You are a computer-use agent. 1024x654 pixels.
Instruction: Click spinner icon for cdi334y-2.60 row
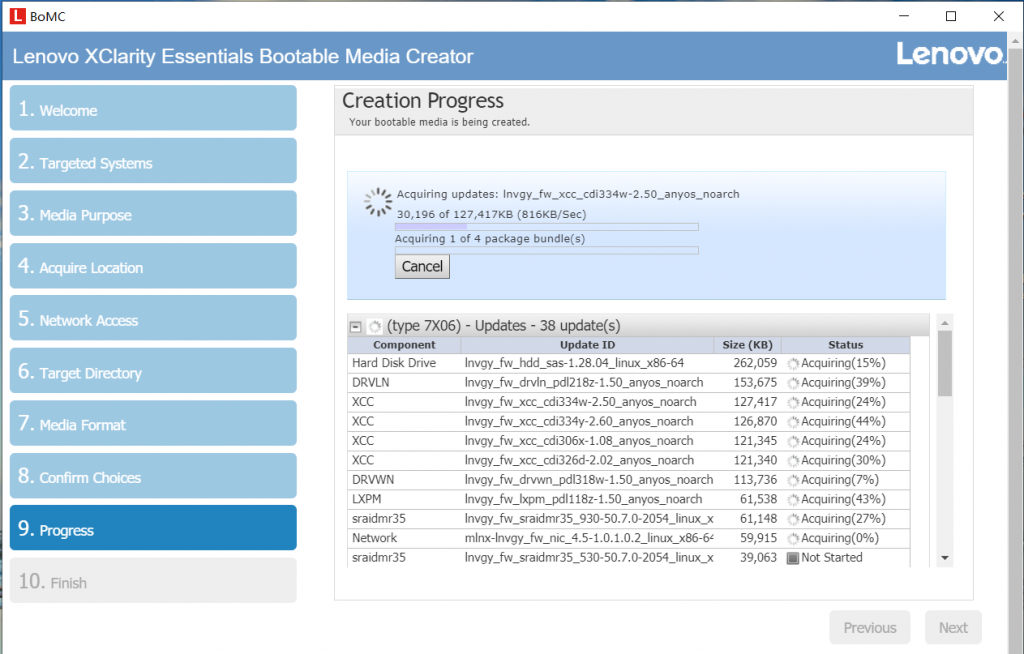point(793,422)
